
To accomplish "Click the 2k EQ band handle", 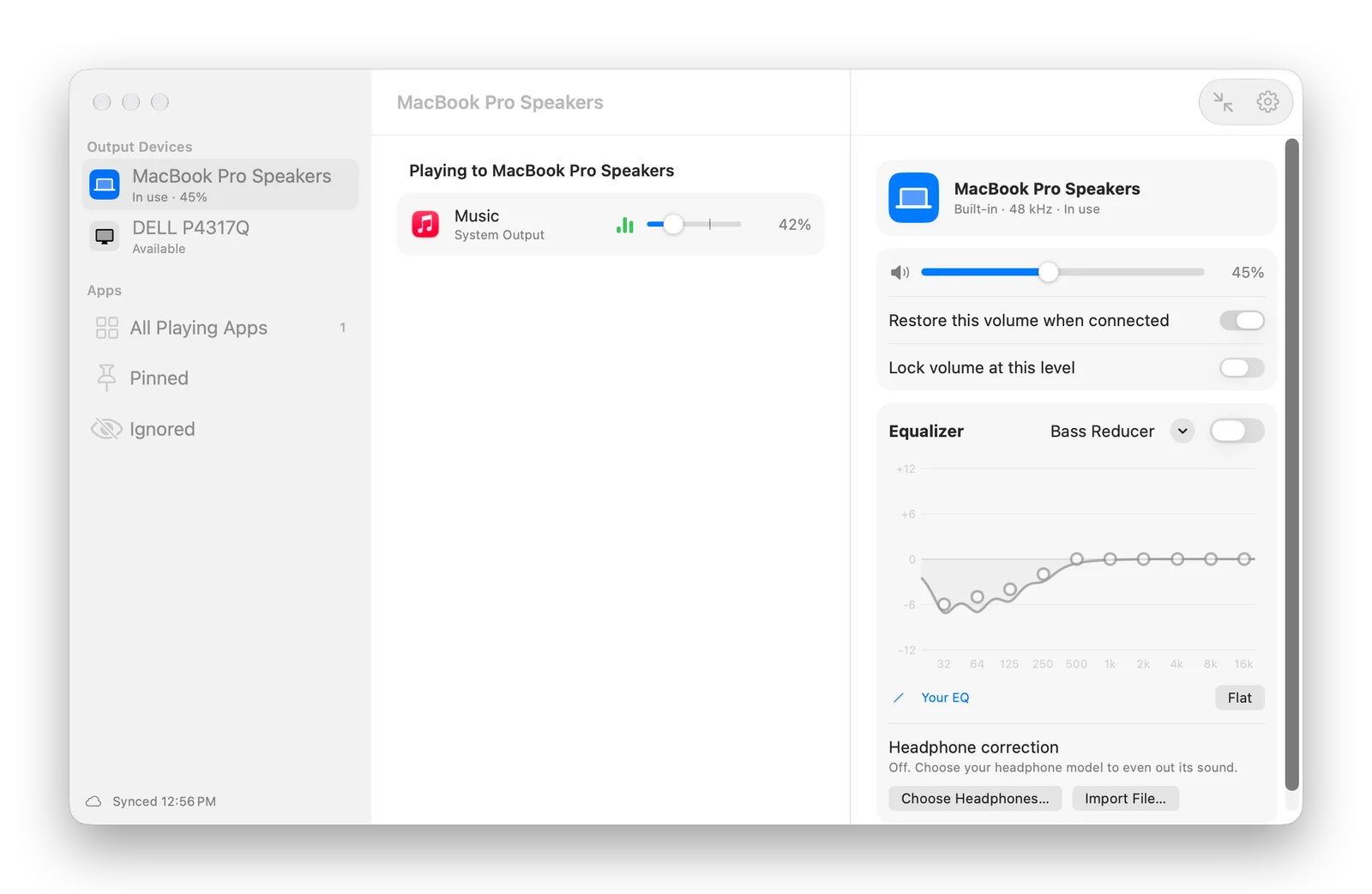I will point(1144,559).
